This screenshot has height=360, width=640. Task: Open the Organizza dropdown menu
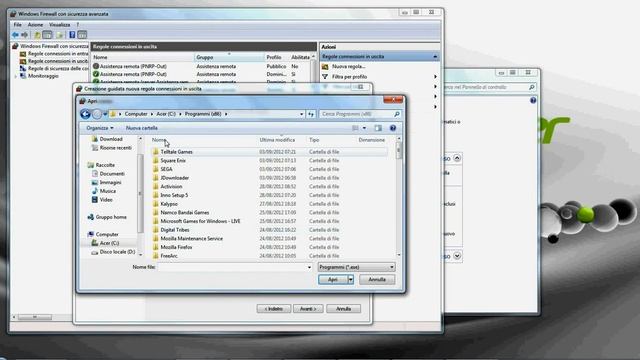100,128
